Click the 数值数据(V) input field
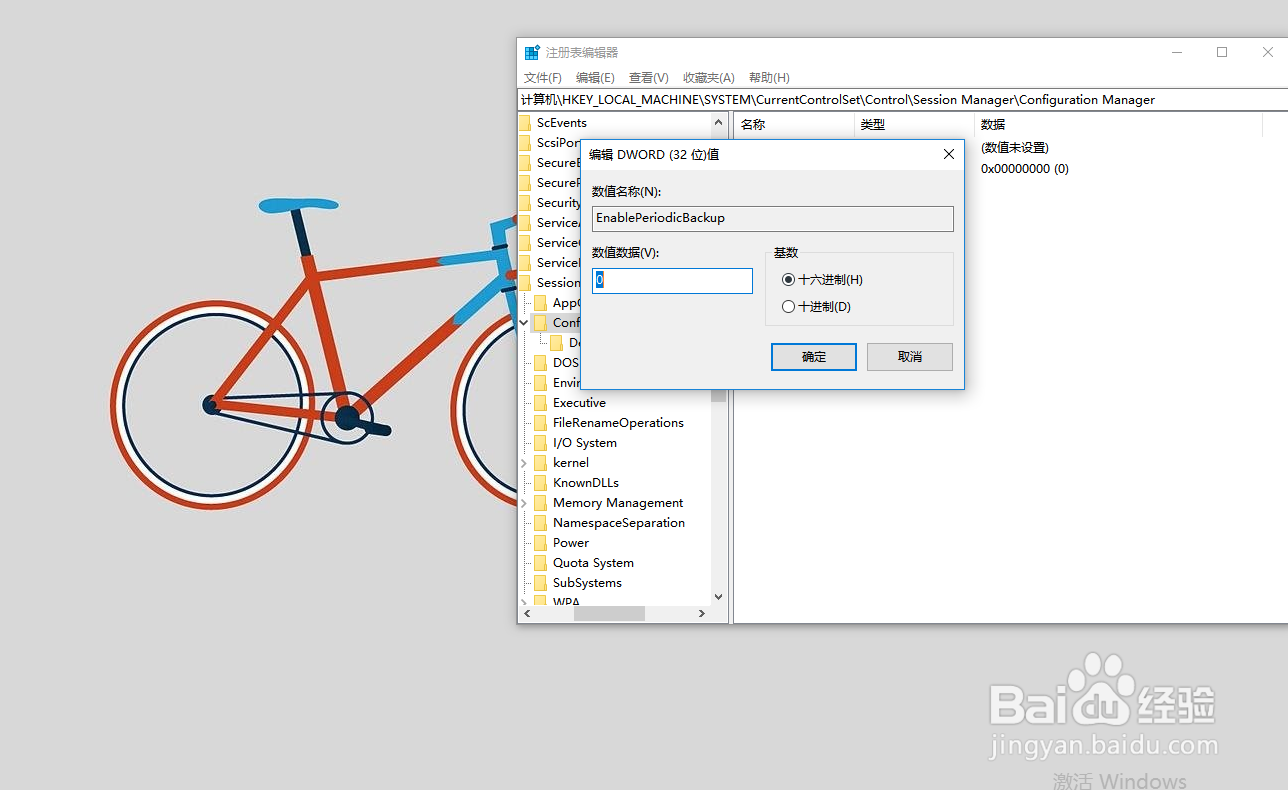This screenshot has height=790, width=1288. point(672,281)
